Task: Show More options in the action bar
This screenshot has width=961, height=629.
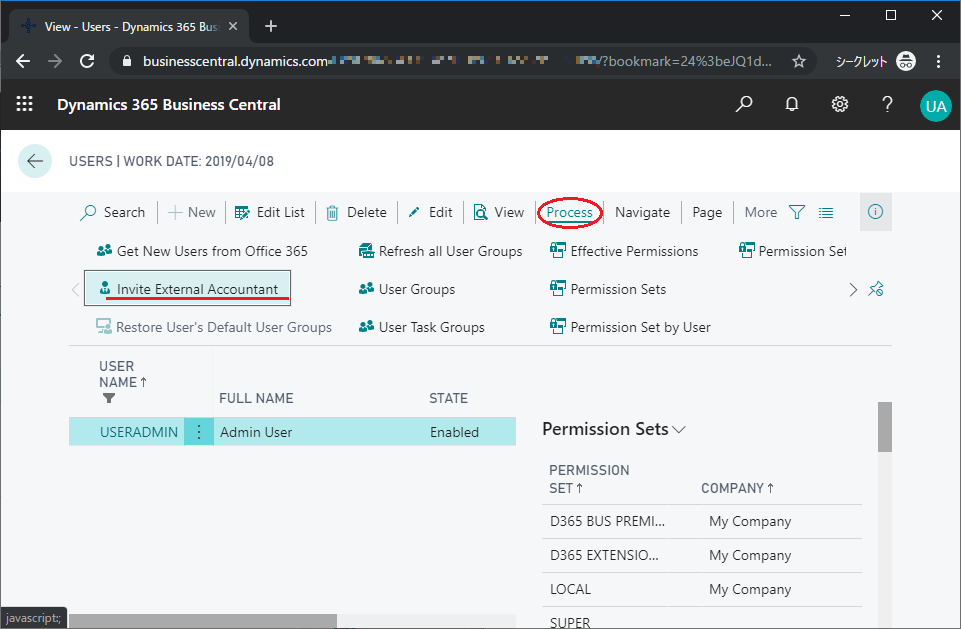Action: tap(761, 212)
